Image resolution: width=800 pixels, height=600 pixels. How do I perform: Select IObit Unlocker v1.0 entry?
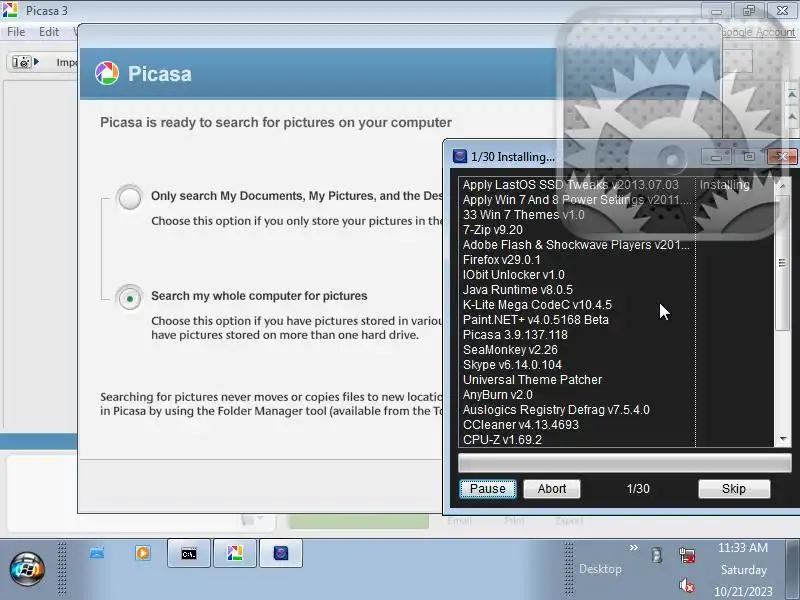coord(513,274)
